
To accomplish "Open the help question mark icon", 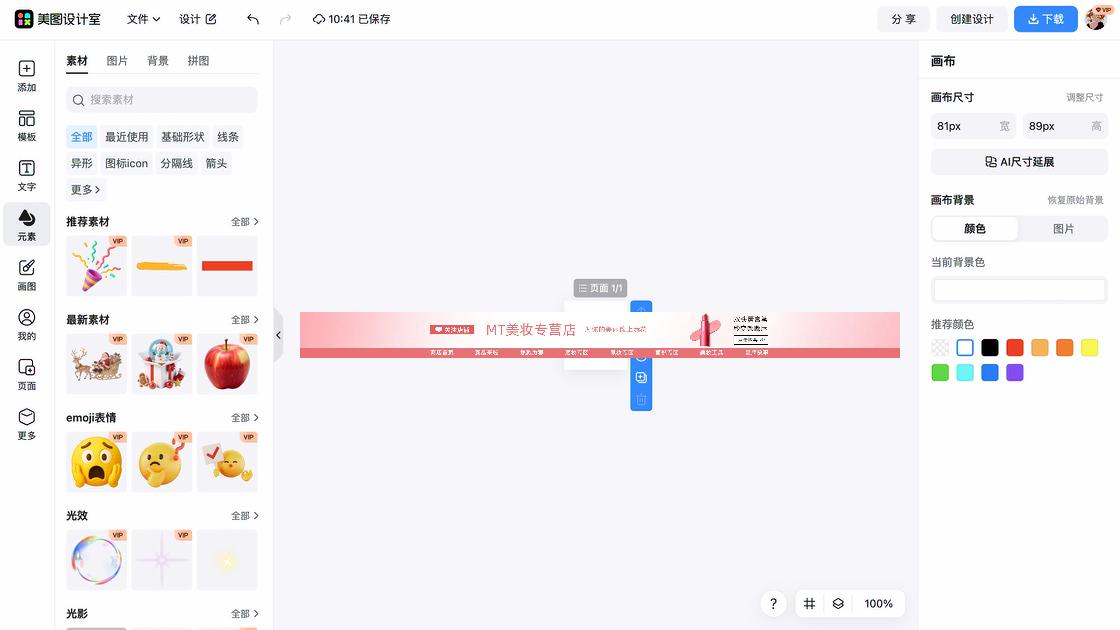I will [x=772, y=604].
